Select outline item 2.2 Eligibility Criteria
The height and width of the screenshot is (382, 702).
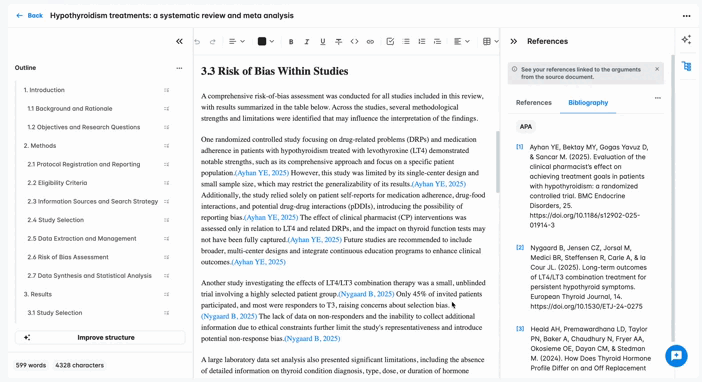point(57,183)
